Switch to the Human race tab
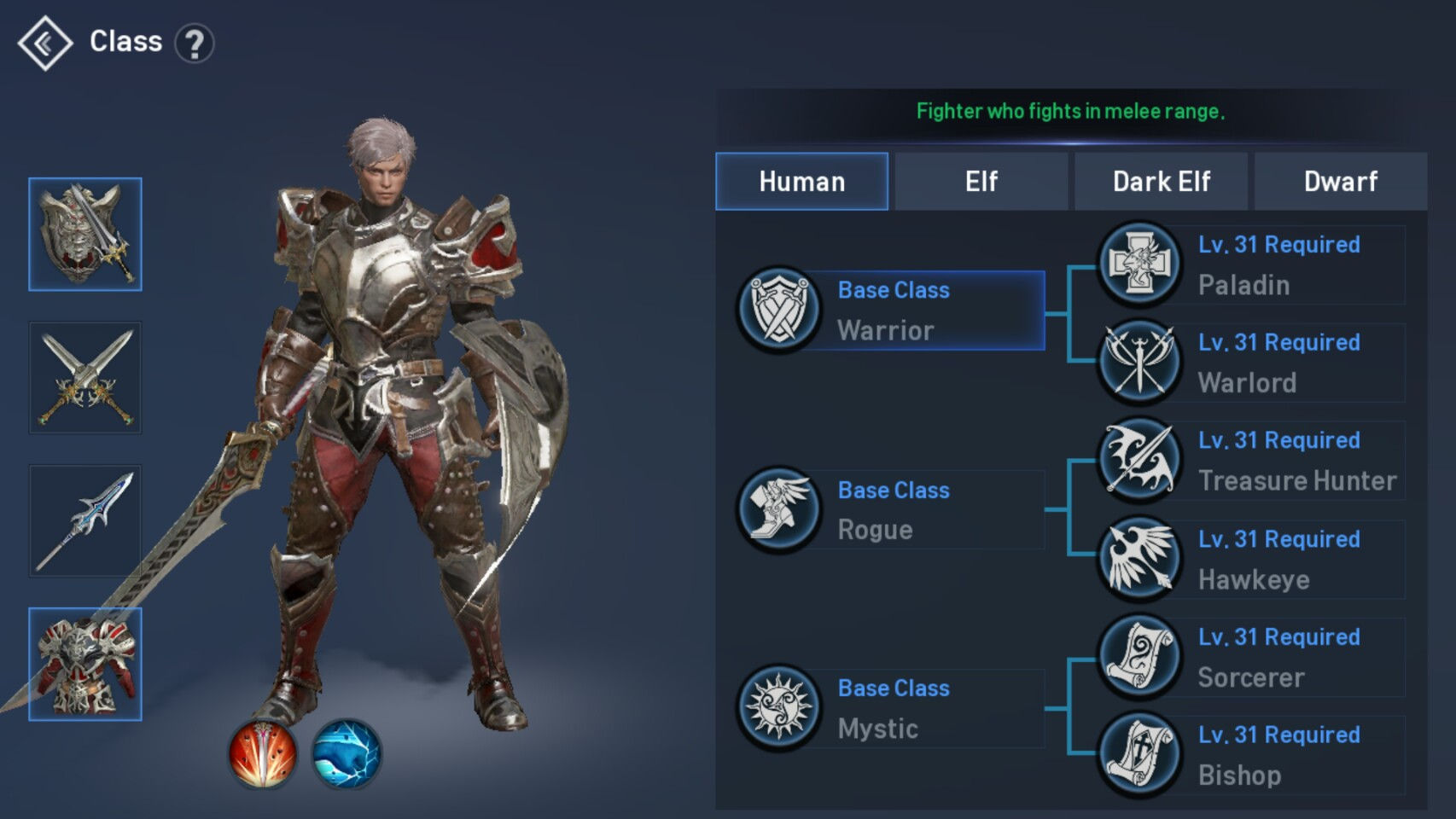The height and width of the screenshot is (819, 1456). pos(802,182)
